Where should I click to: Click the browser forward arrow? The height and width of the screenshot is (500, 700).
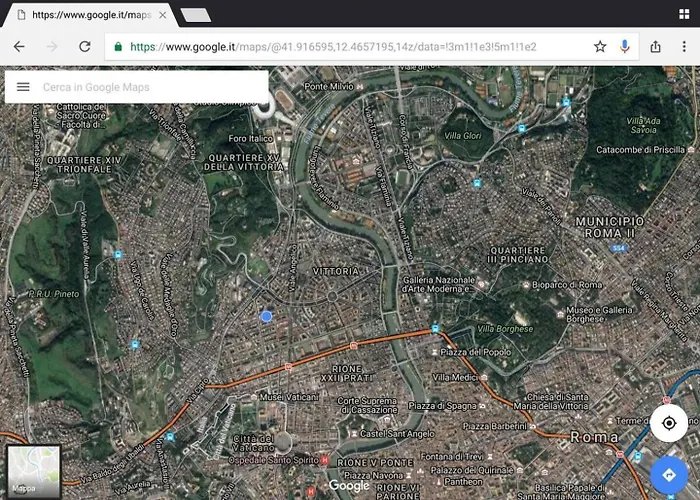click(x=52, y=46)
